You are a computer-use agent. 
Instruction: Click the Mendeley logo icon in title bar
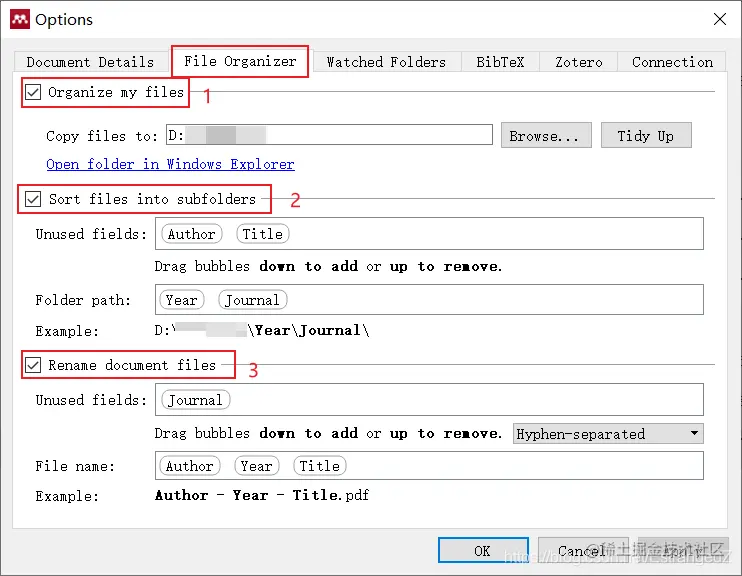(x=20, y=19)
